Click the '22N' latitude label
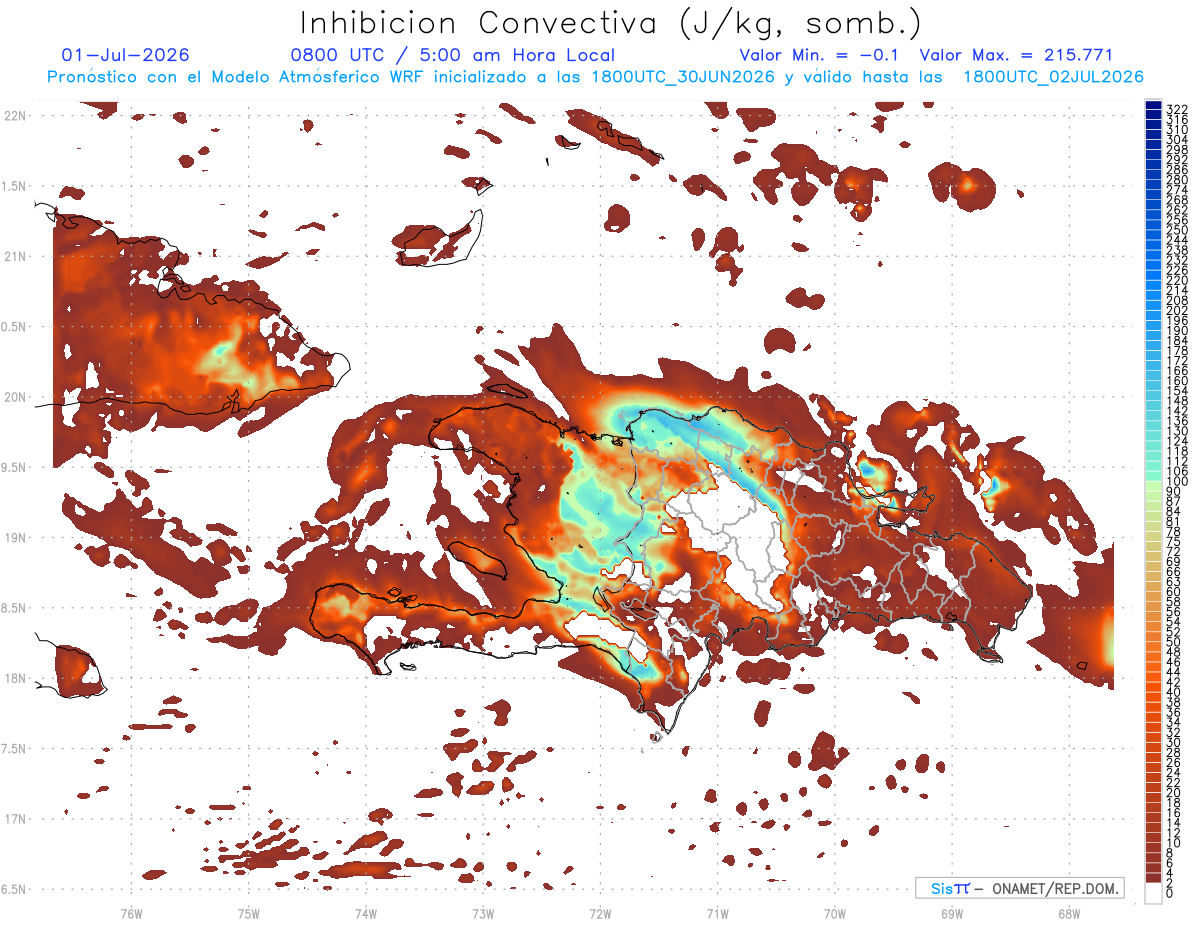The width and height of the screenshot is (1200, 927). click(16, 116)
